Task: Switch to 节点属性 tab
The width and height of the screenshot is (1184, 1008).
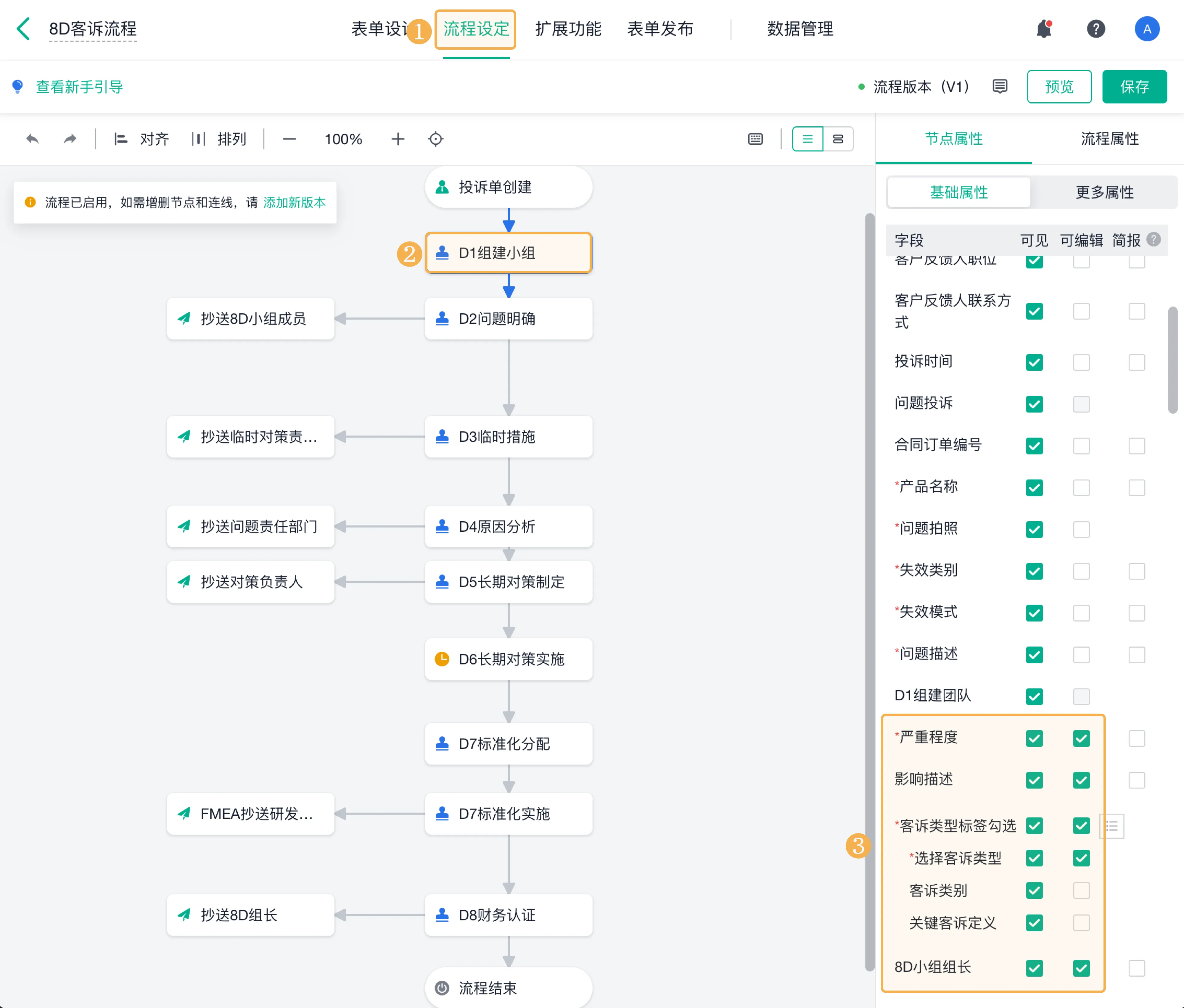Action: [953, 138]
